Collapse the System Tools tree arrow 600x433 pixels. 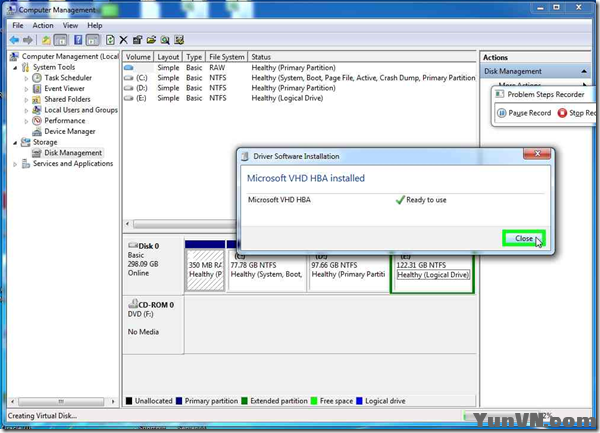coord(15,68)
